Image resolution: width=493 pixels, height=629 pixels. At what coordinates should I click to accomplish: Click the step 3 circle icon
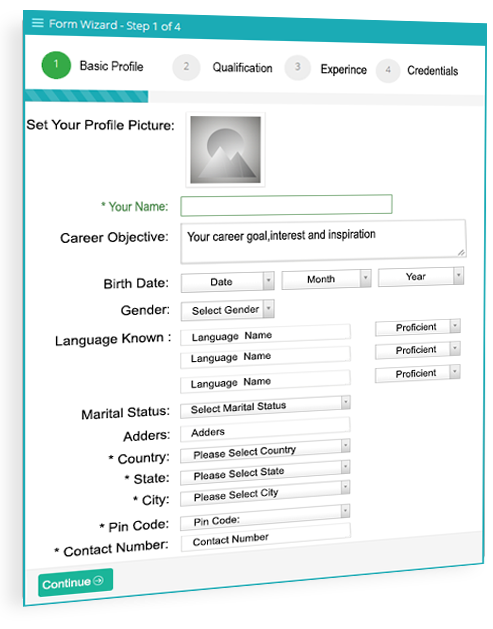pyautogui.click(x=298, y=67)
